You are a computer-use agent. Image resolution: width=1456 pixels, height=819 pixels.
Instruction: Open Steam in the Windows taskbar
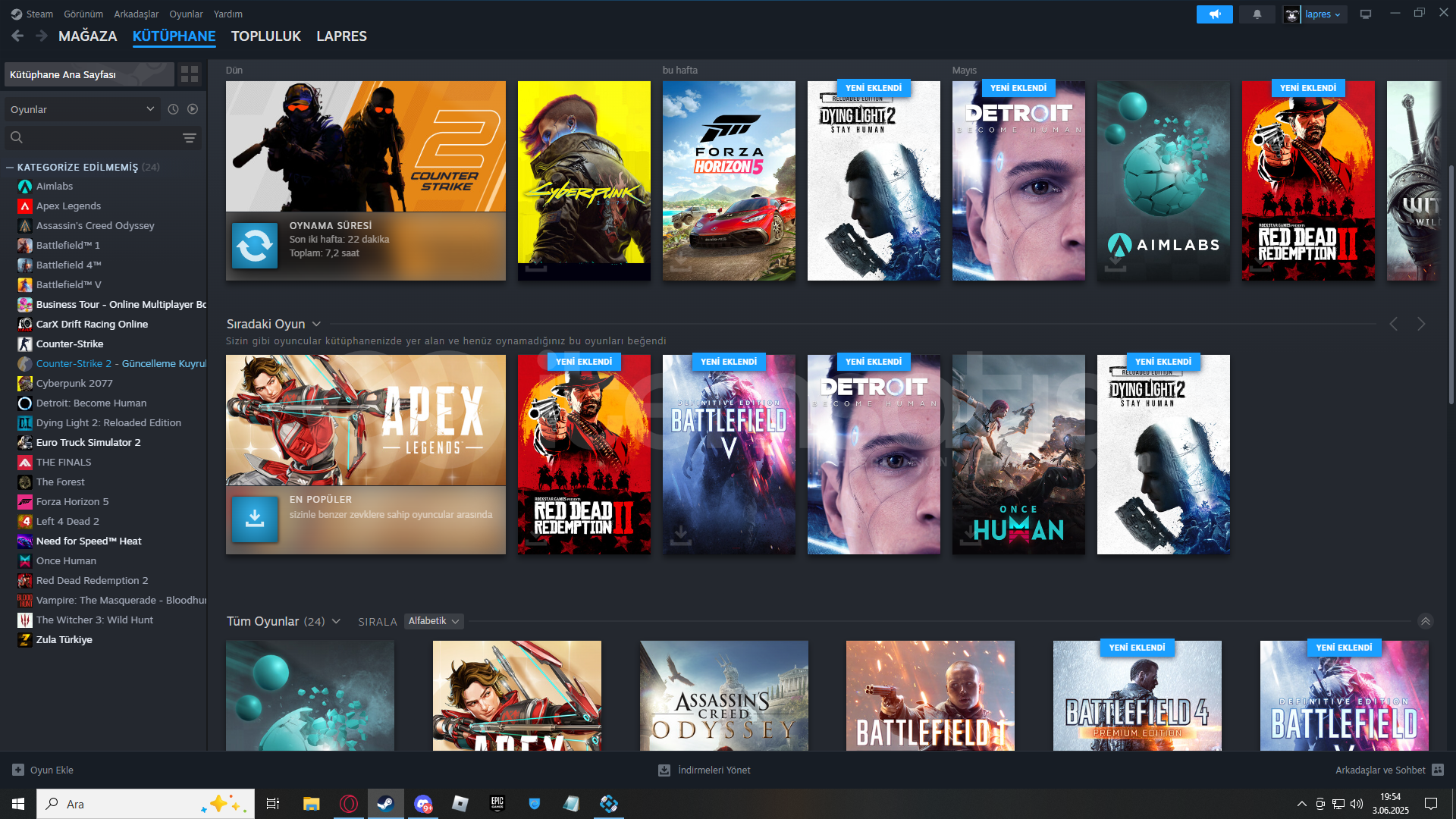(x=385, y=804)
